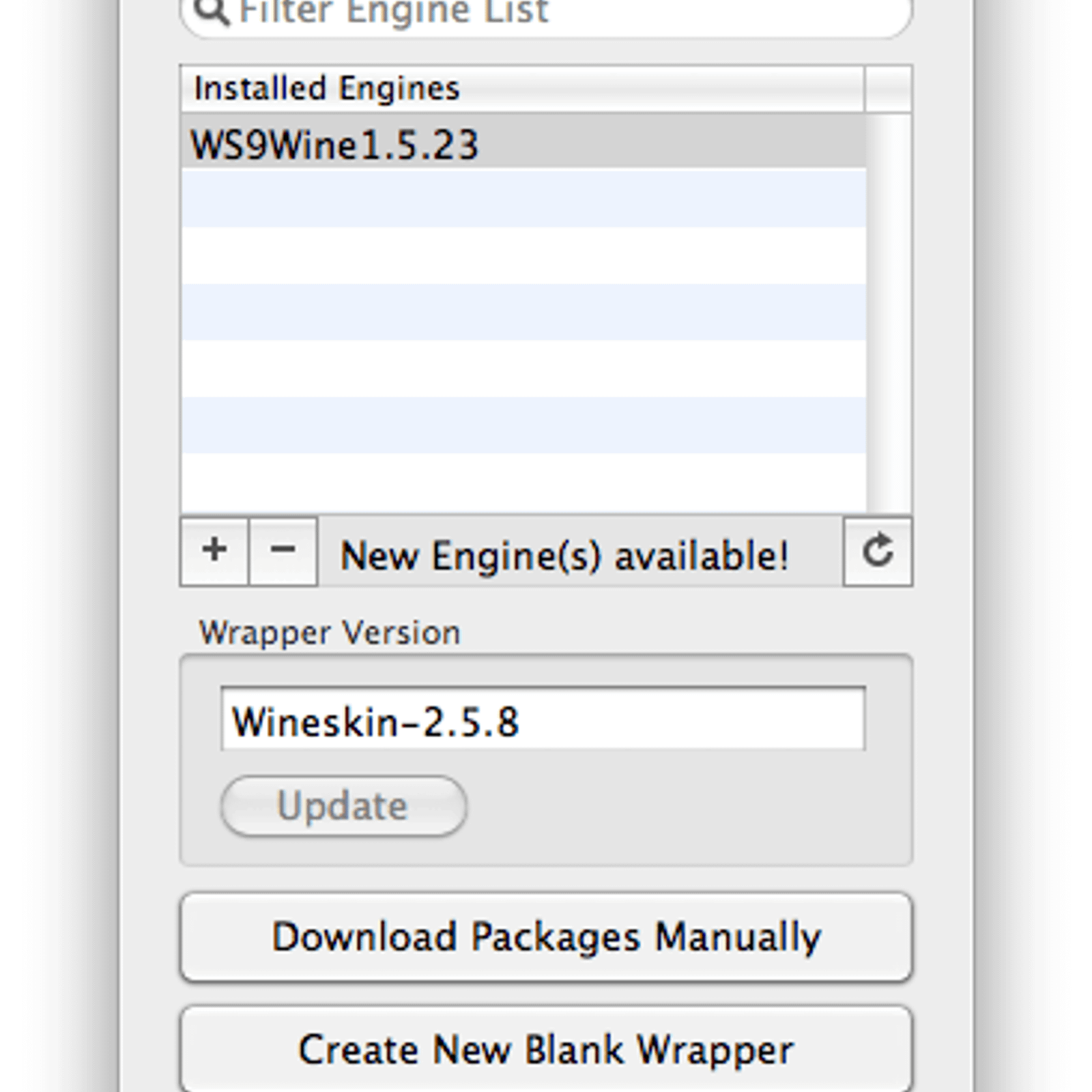This screenshot has height=1092, width=1092.
Task: Click the engine list vertical scrollbar
Action: tap(889, 313)
